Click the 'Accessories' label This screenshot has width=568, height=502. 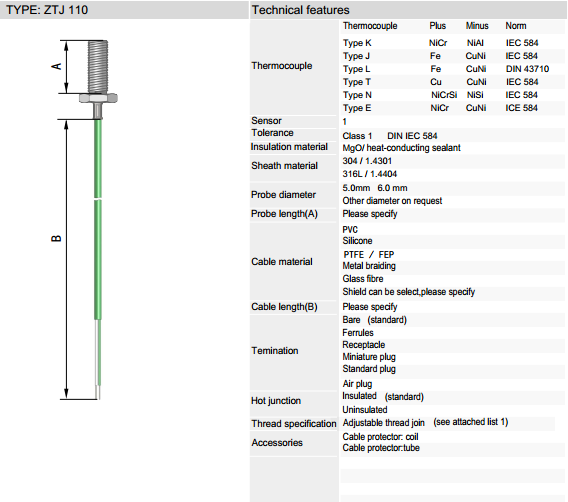point(277,443)
